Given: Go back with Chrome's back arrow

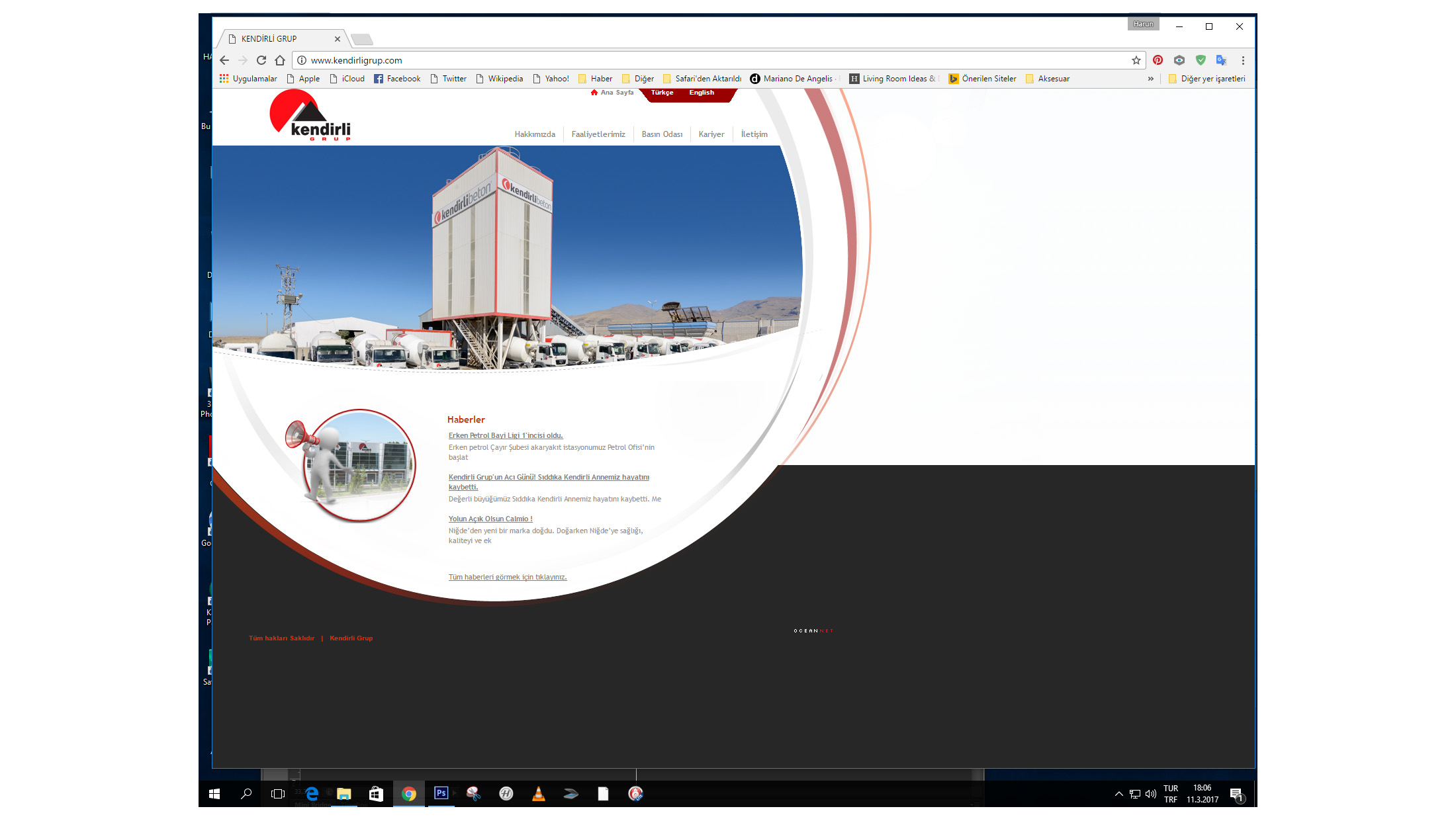Looking at the screenshot, I should point(224,60).
